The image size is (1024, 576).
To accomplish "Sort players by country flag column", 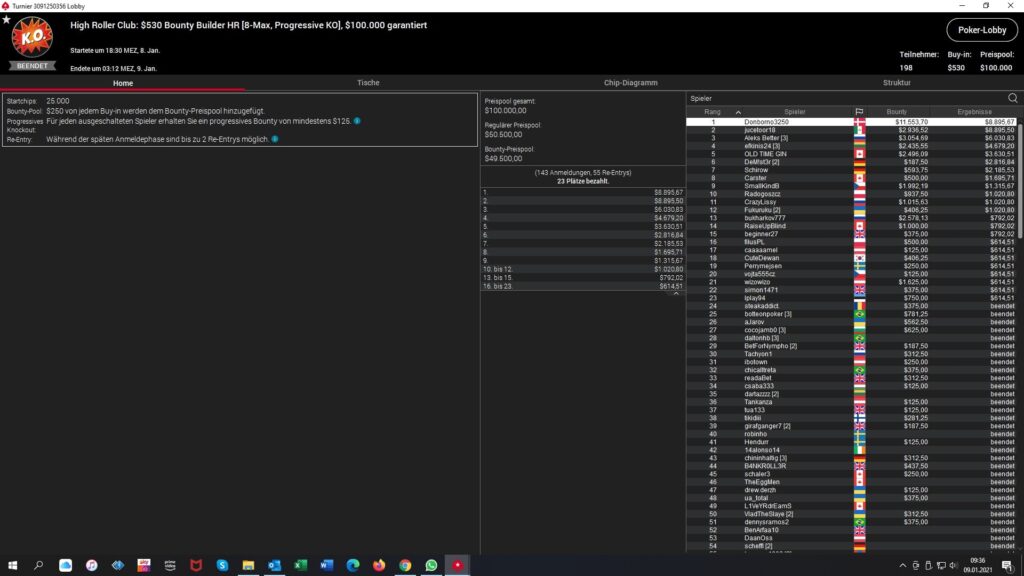I will coord(858,111).
